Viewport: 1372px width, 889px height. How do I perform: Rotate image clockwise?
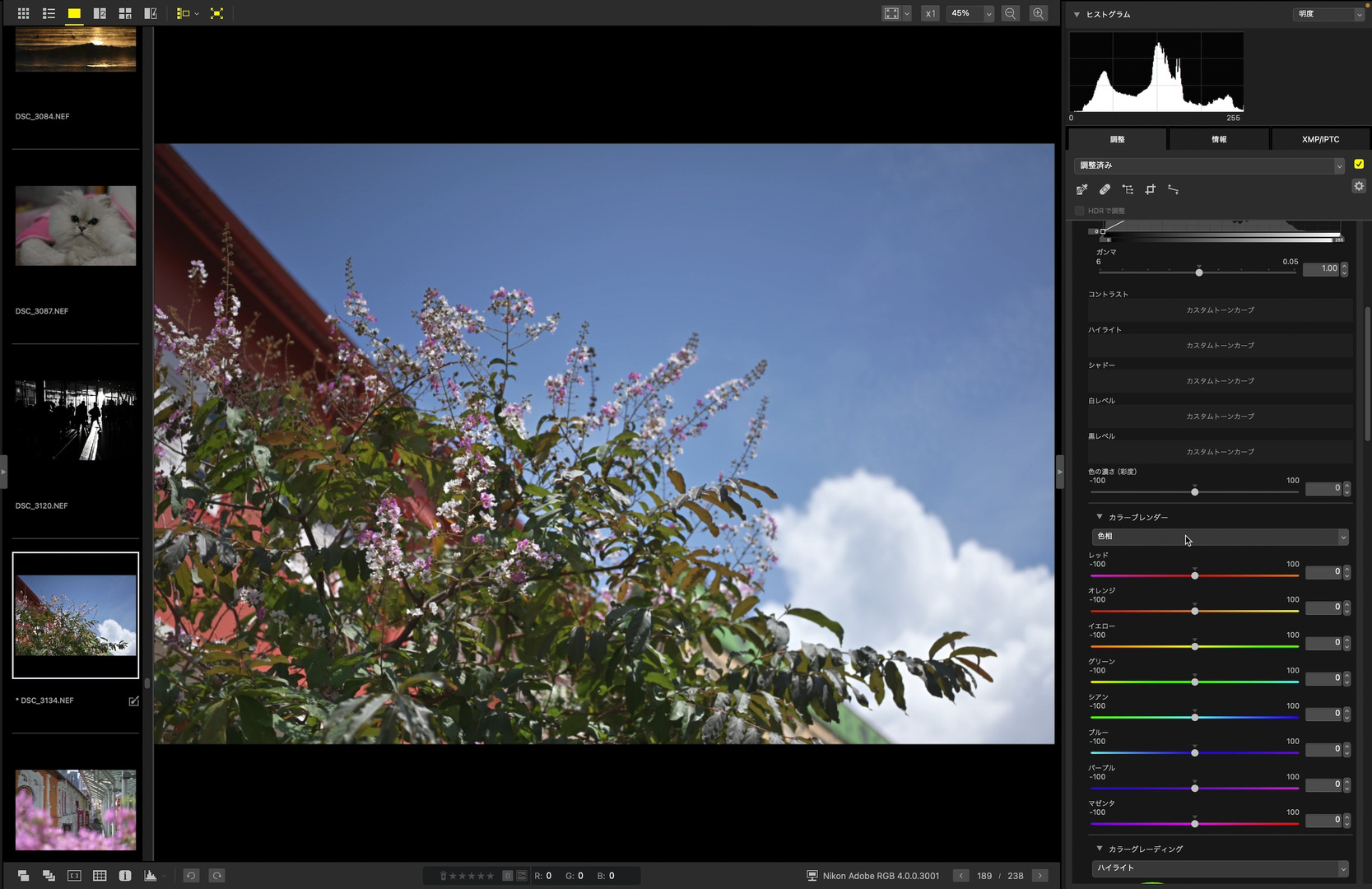(217, 876)
